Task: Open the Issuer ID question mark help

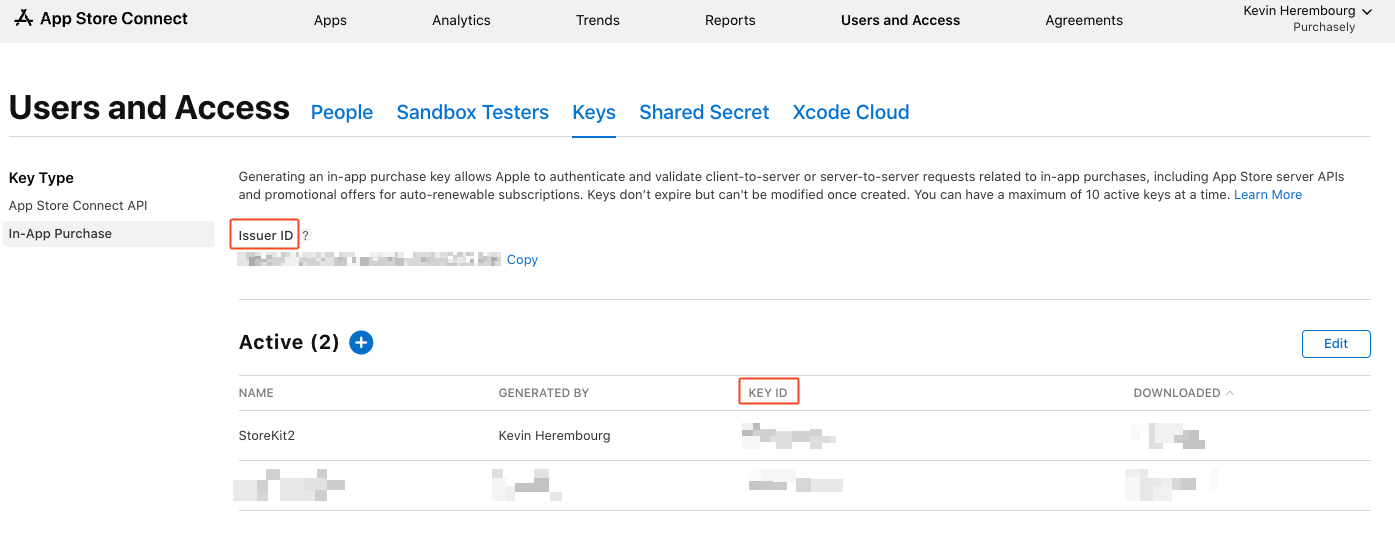Action: [x=306, y=236]
